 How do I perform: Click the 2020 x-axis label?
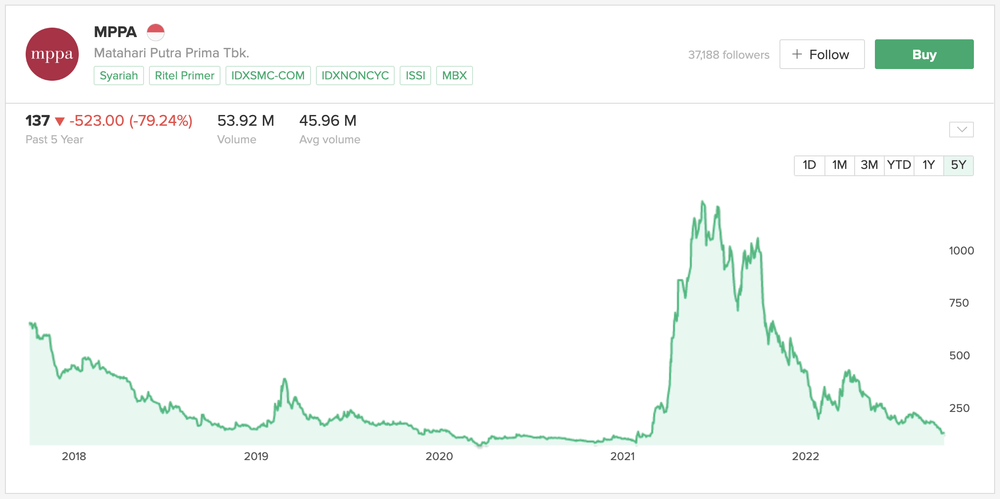[x=439, y=456]
